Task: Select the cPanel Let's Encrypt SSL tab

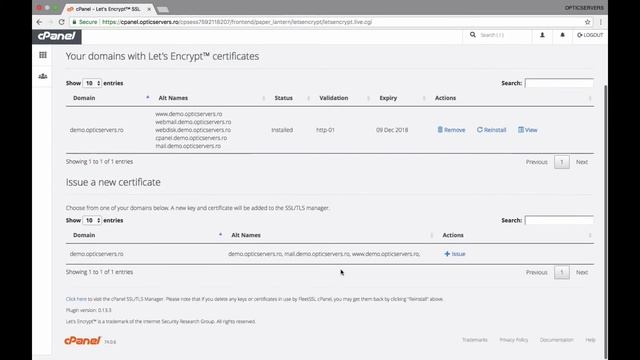Action: point(107,9)
